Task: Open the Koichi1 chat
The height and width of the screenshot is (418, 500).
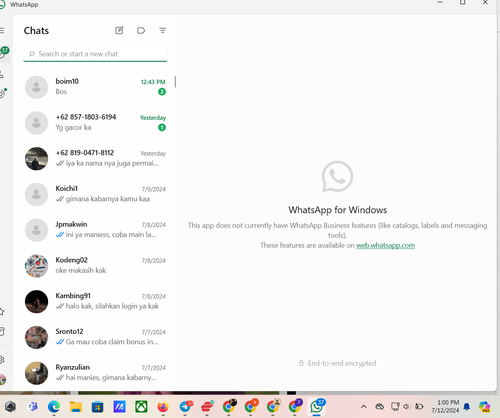Action: click(95, 194)
